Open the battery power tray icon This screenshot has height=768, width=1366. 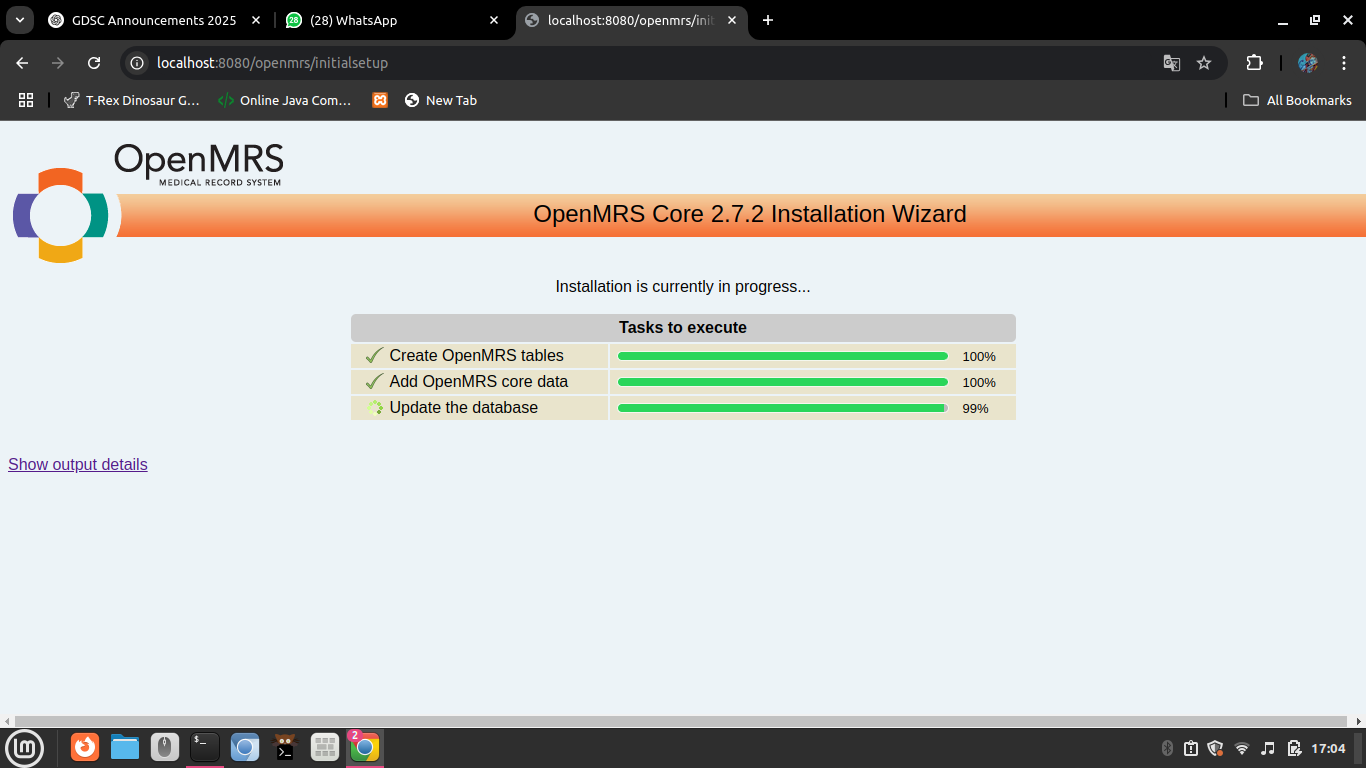1294,748
